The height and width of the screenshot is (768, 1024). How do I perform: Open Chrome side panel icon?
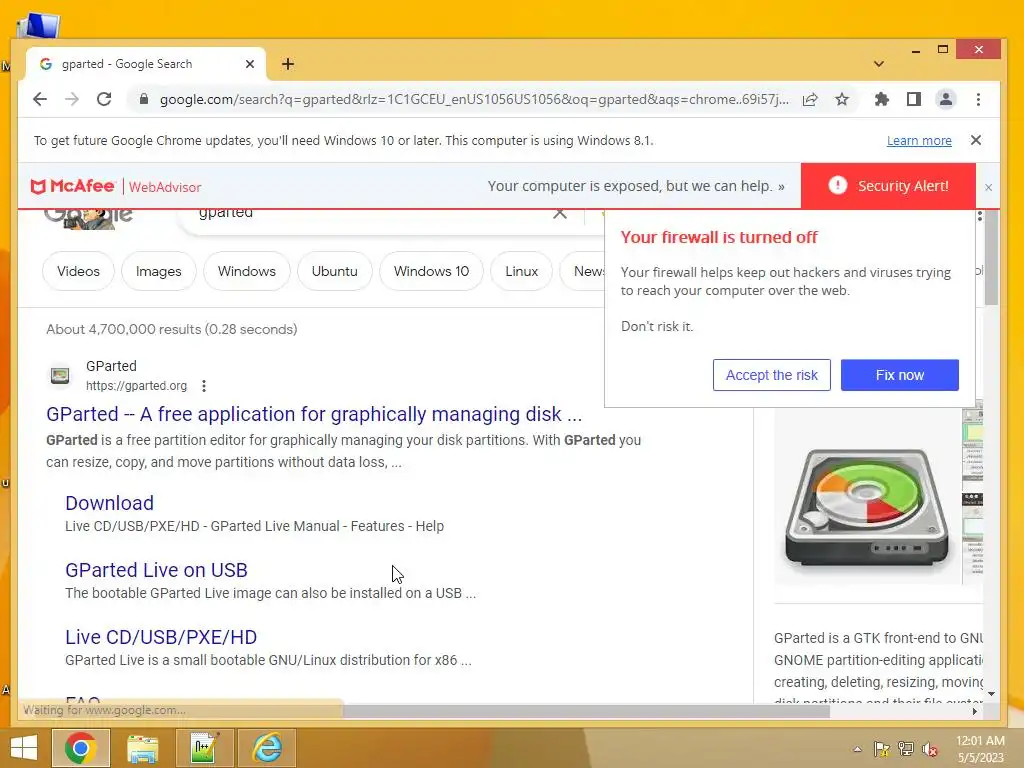click(914, 99)
